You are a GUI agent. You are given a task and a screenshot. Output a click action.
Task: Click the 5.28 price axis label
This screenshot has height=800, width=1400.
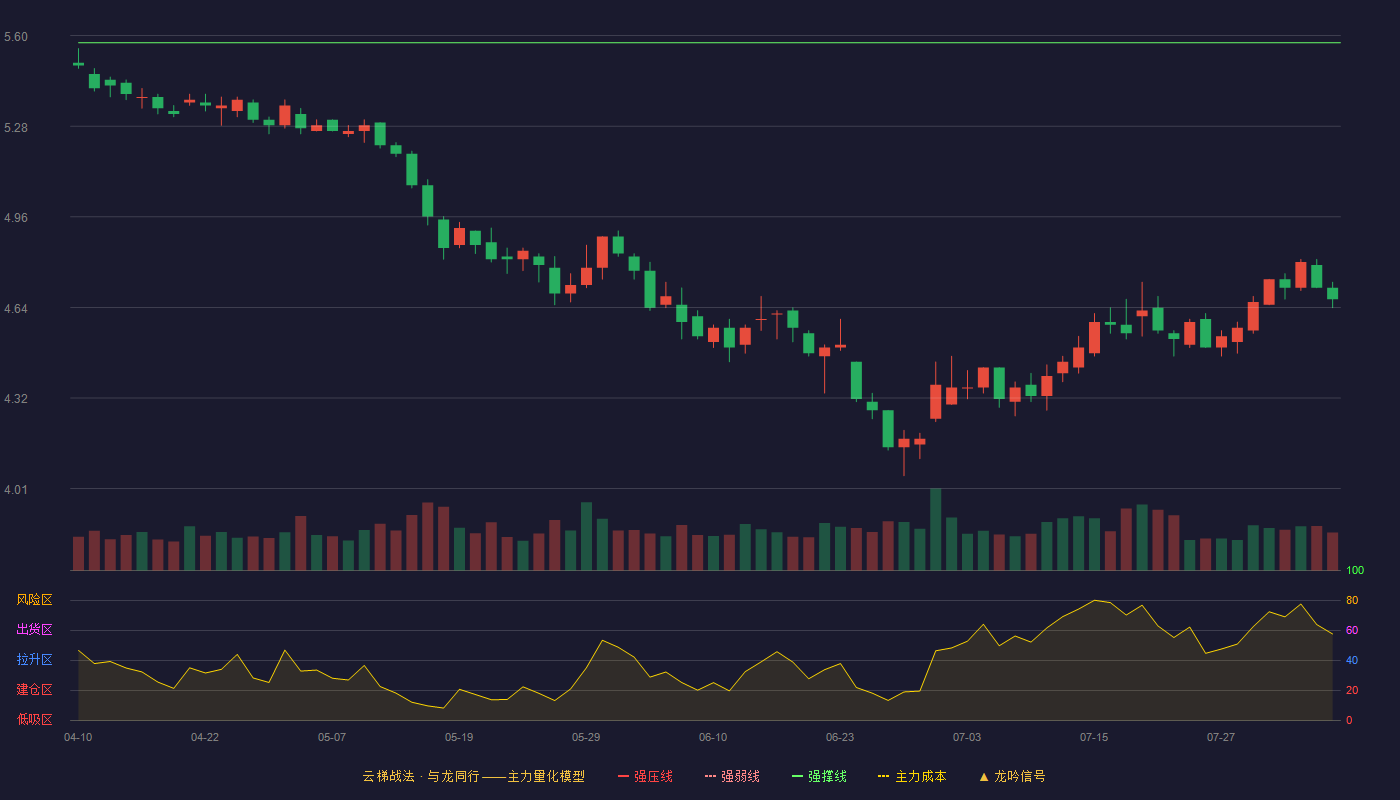click(x=16, y=128)
